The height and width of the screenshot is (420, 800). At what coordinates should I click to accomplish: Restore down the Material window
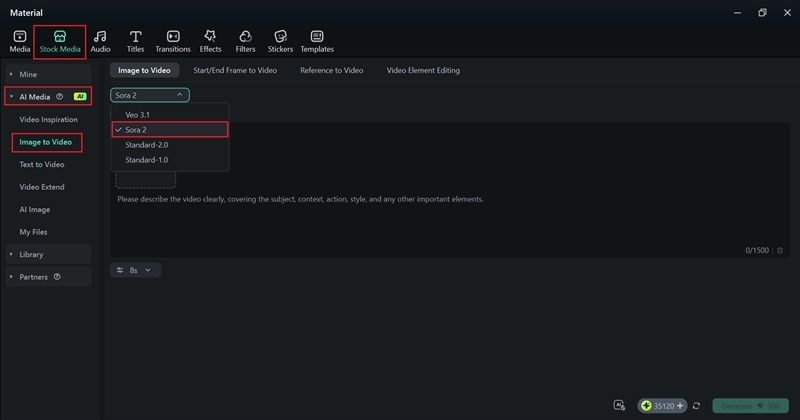point(762,13)
